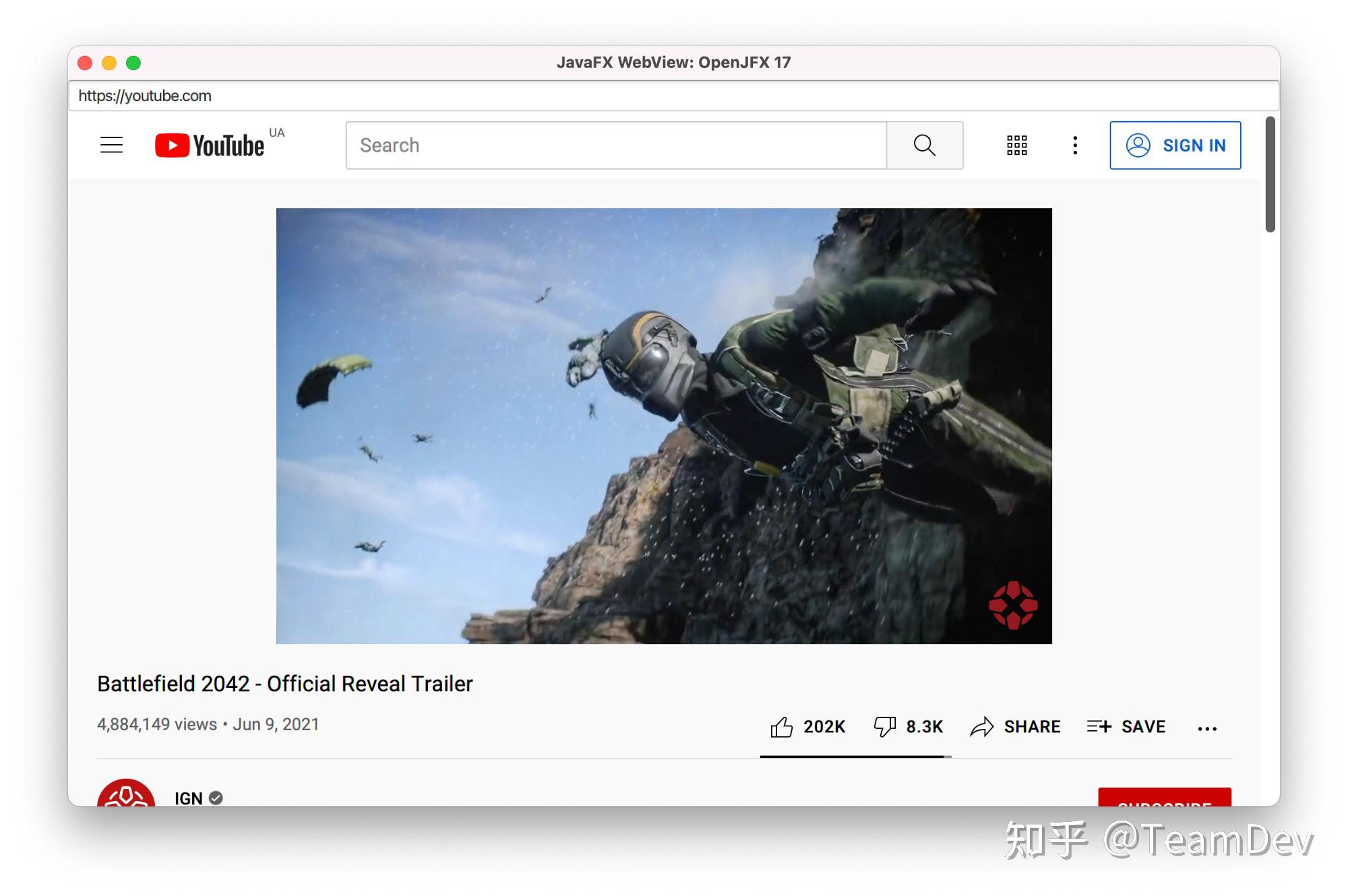Save the video to a playlist
This screenshot has height=896, width=1348.
(x=1126, y=726)
